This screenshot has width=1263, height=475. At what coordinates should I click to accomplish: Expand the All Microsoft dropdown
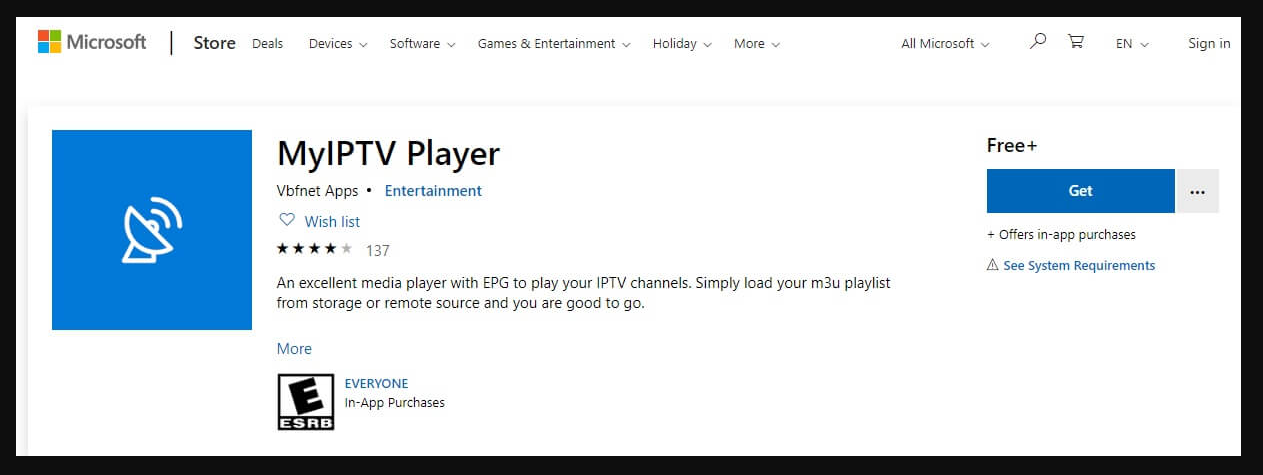pyautogui.click(x=945, y=44)
